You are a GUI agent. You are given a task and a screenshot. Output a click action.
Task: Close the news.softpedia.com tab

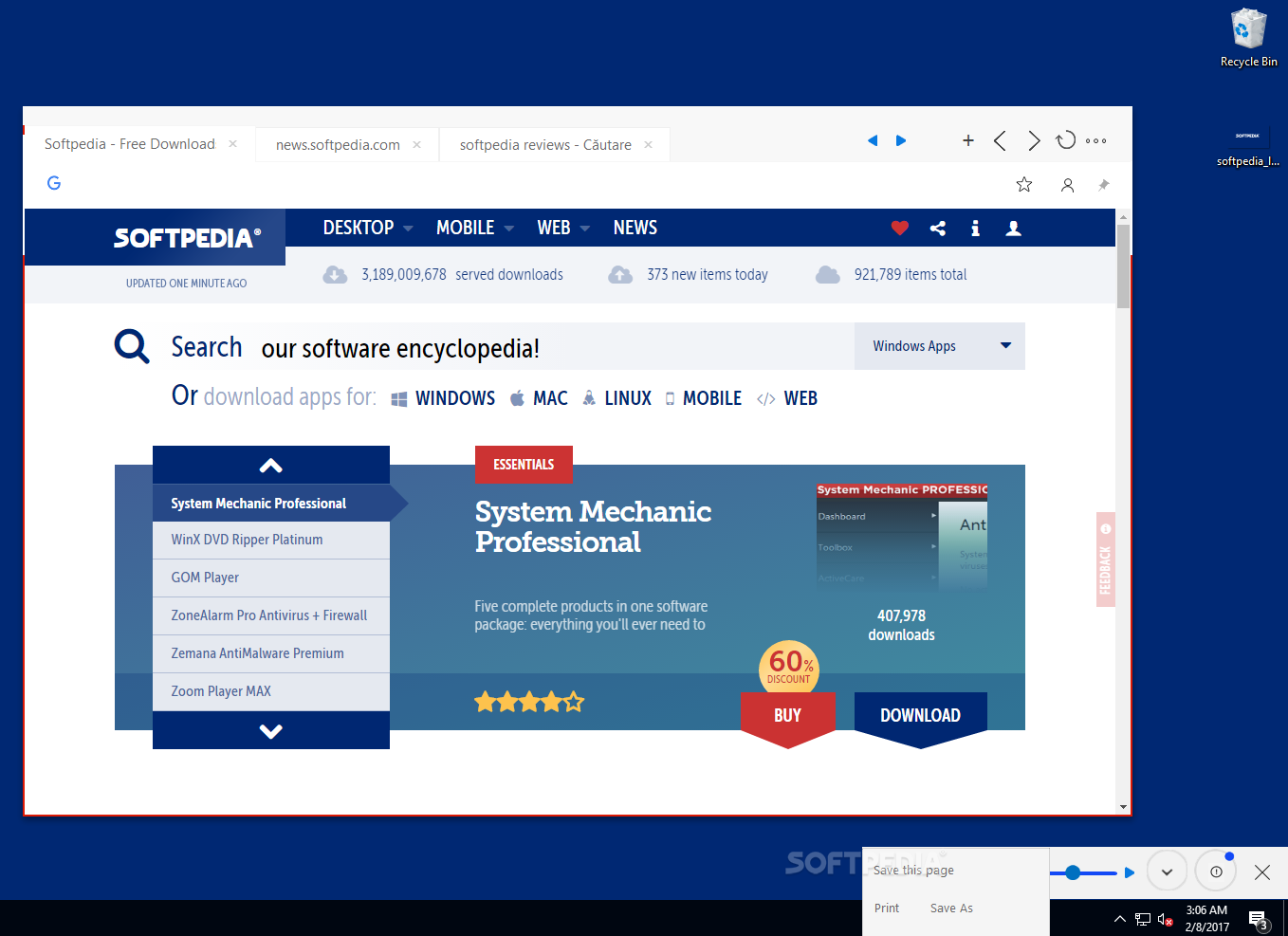coord(416,145)
